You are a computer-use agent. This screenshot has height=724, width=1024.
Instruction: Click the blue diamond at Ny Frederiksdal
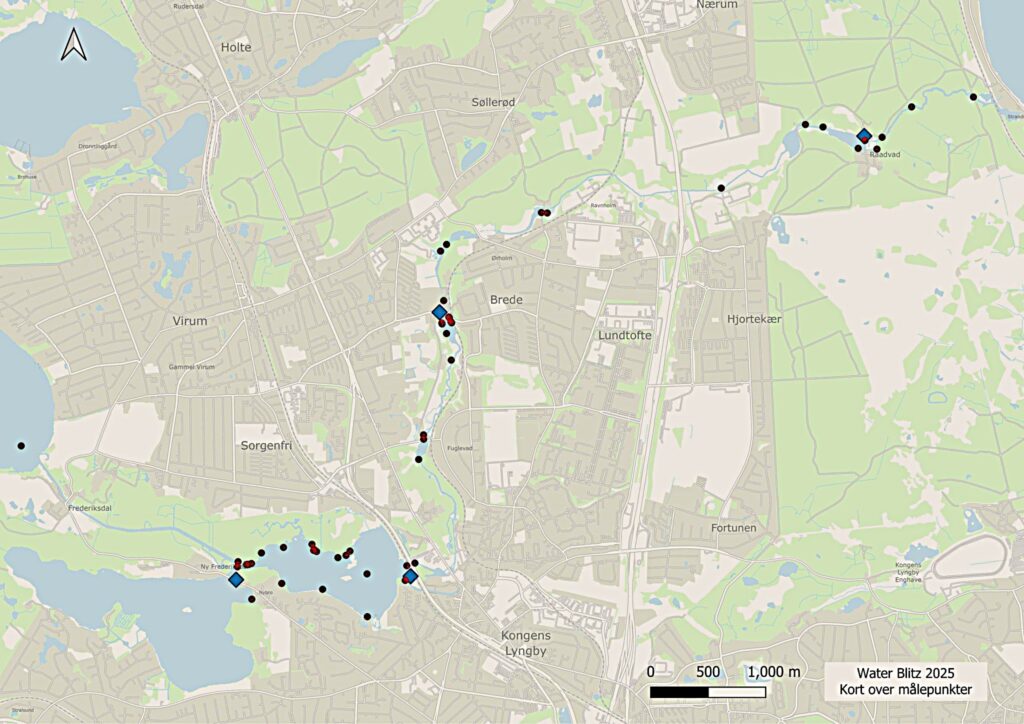[236, 579]
